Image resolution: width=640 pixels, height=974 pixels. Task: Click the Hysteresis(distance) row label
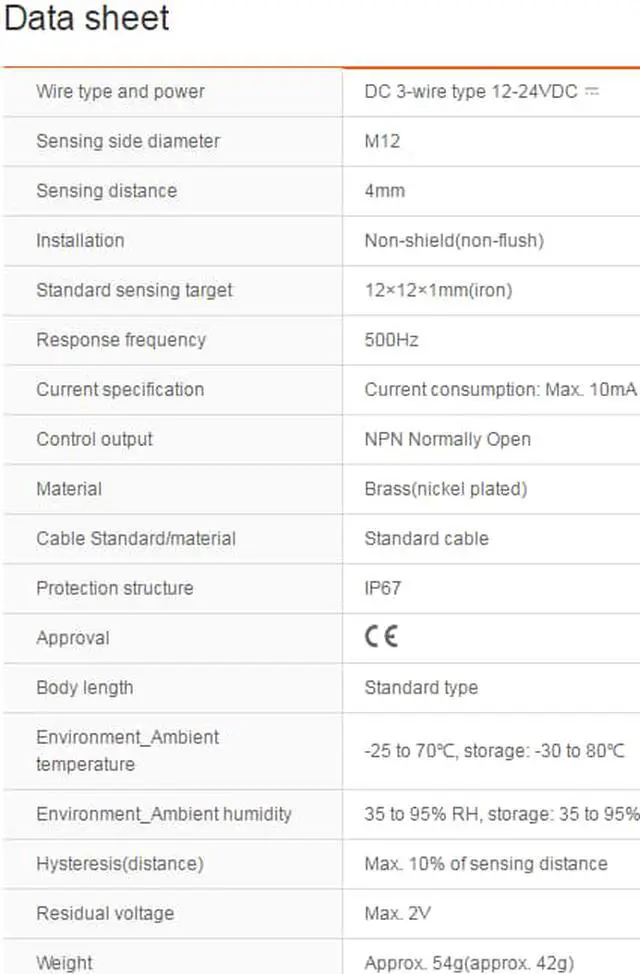point(119,863)
